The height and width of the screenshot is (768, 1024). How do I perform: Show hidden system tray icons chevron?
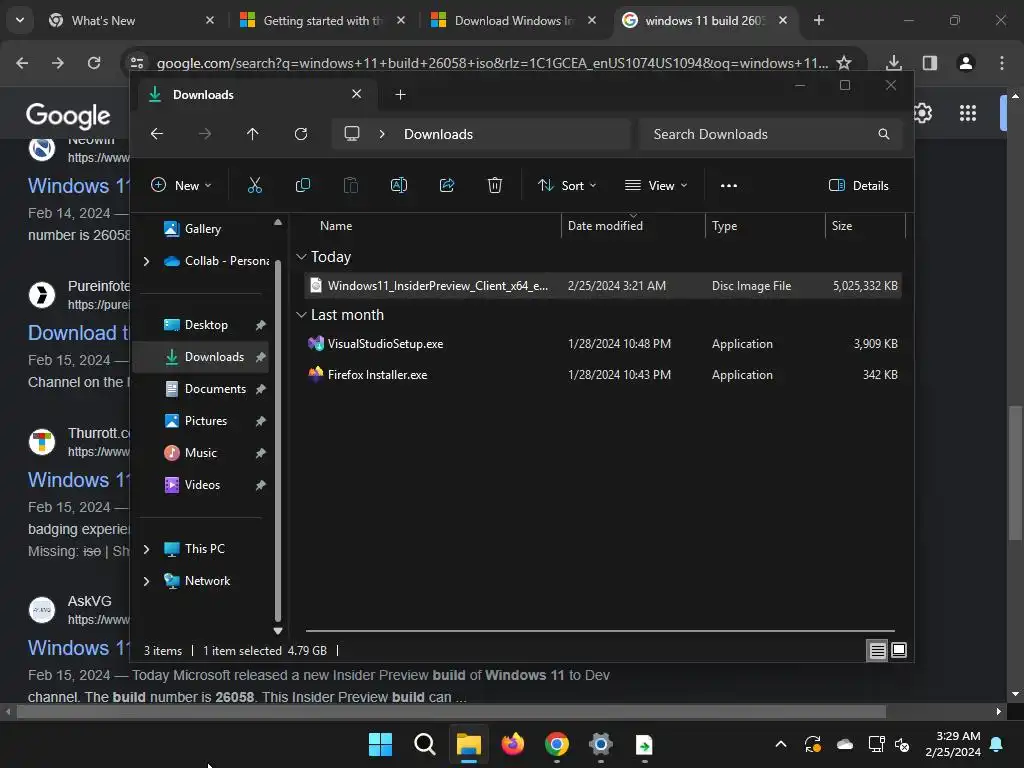(x=781, y=744)
